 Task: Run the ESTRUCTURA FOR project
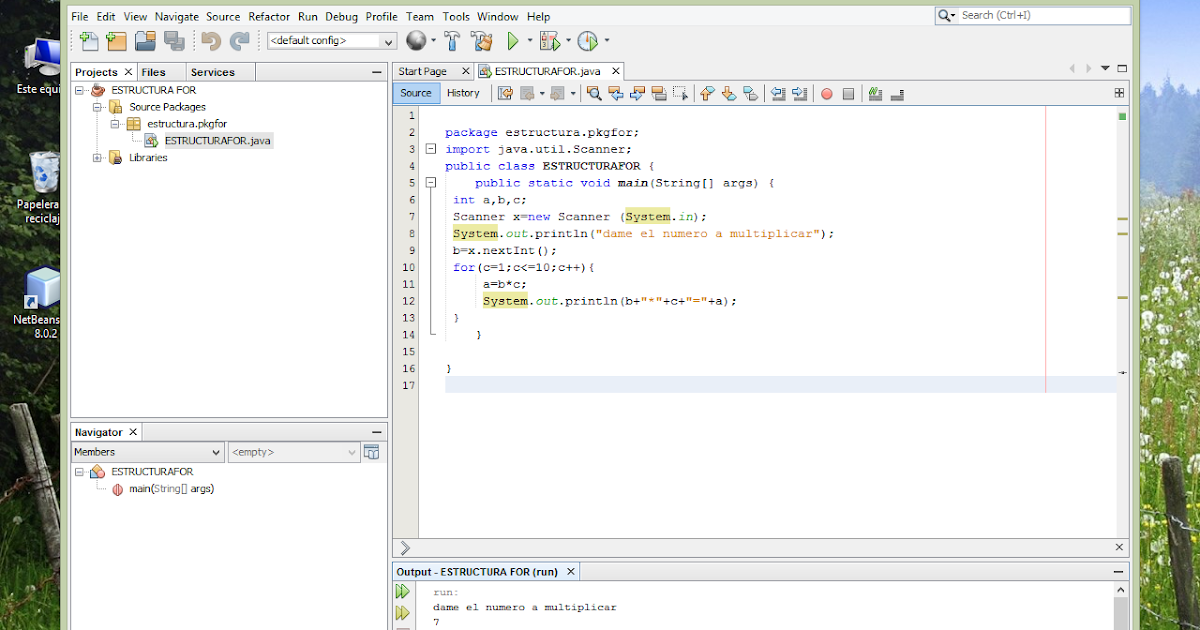[512, 40]
